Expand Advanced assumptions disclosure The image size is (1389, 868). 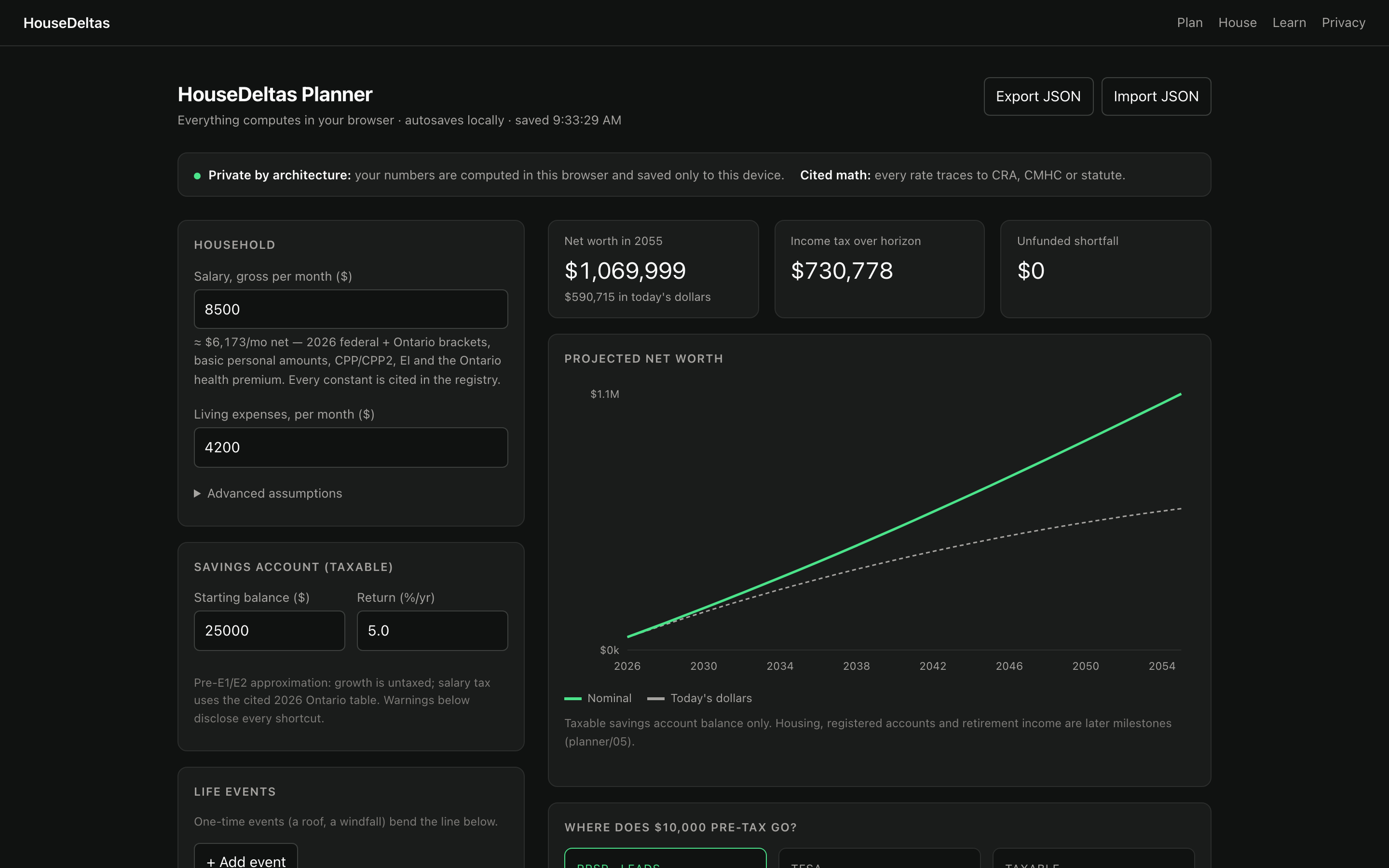(x=268, y=494)
